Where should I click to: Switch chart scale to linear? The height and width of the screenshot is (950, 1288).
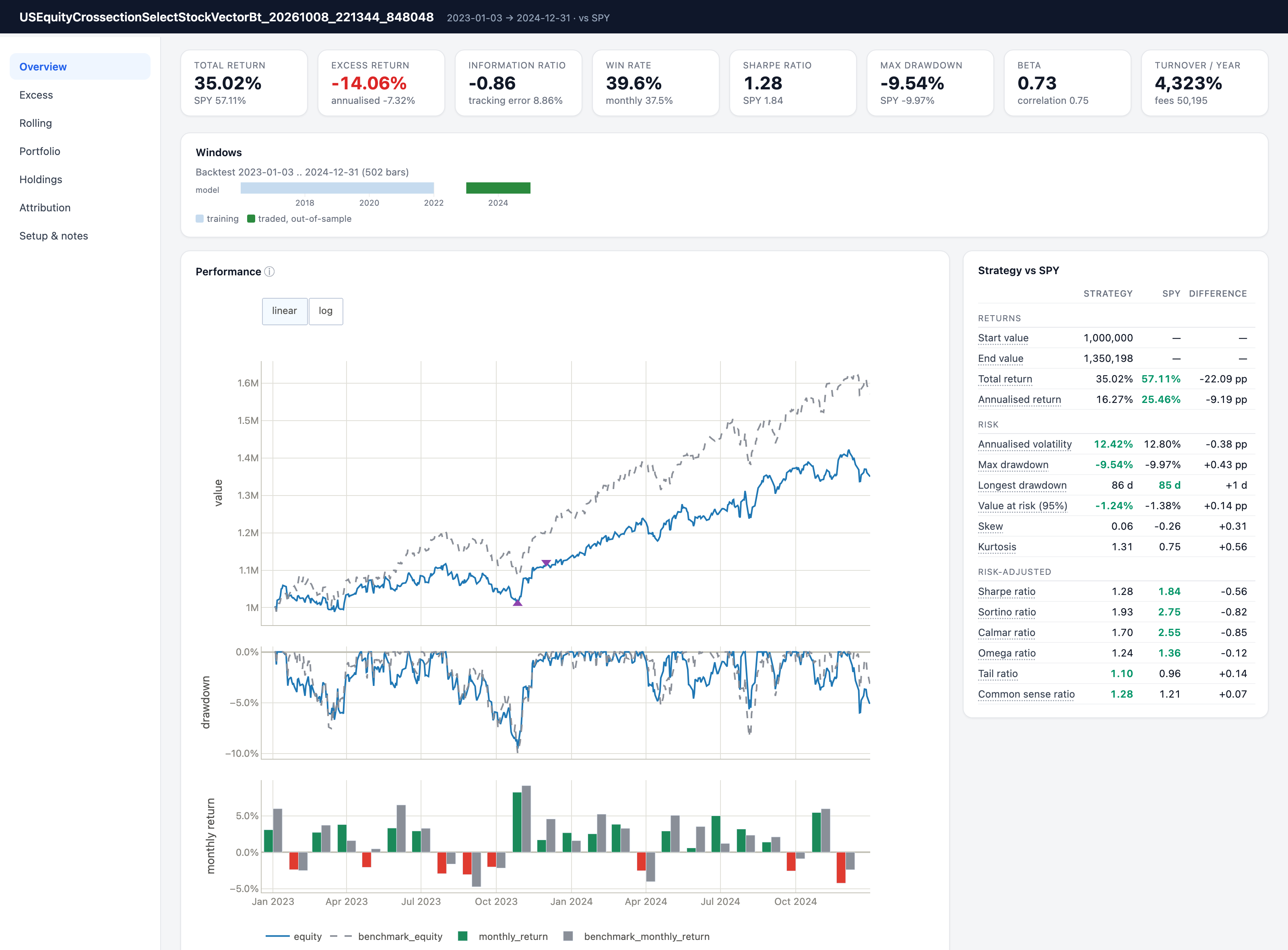pyautogui.click(x=285, y=311)
